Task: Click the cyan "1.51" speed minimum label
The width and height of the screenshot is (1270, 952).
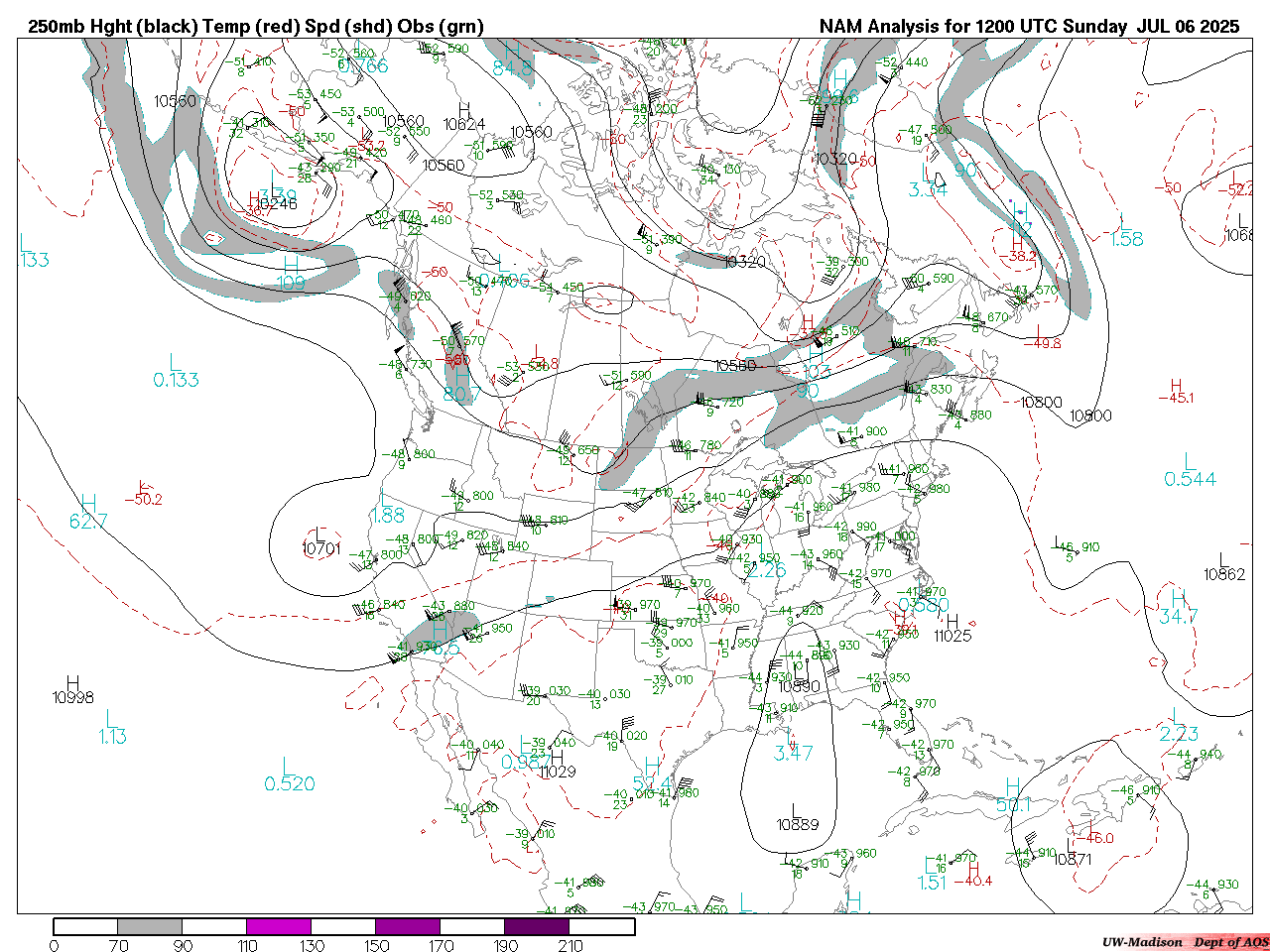Action: [x=933, y=883]
